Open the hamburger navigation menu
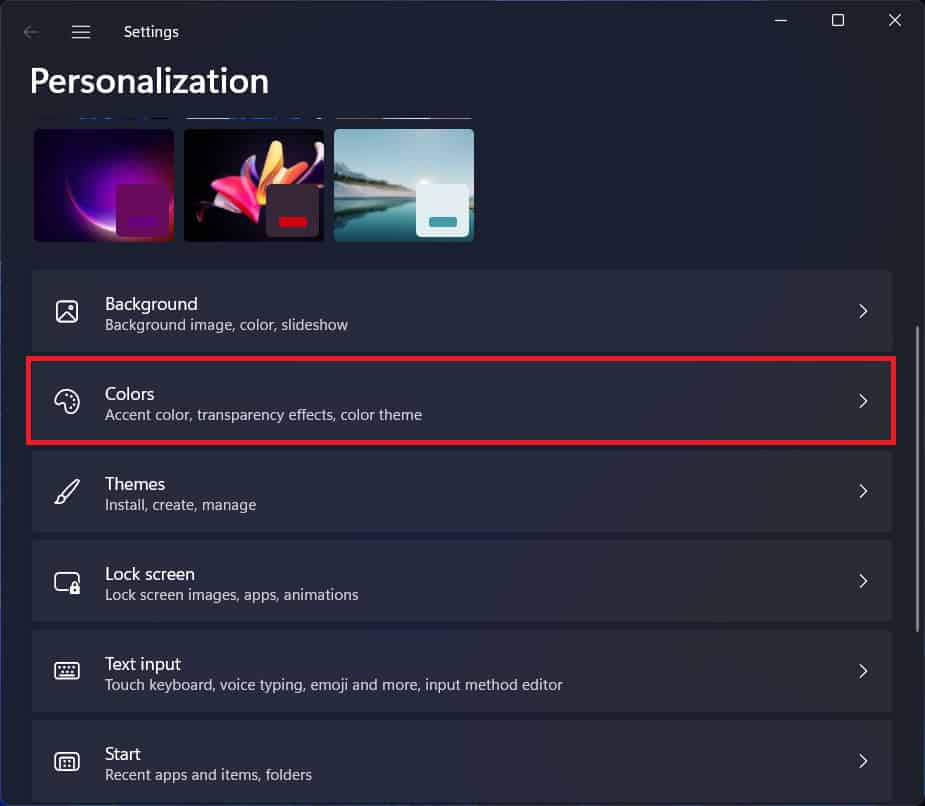Image resolution: width=925 pixels, height=806 pixels. tap(81, 32)
